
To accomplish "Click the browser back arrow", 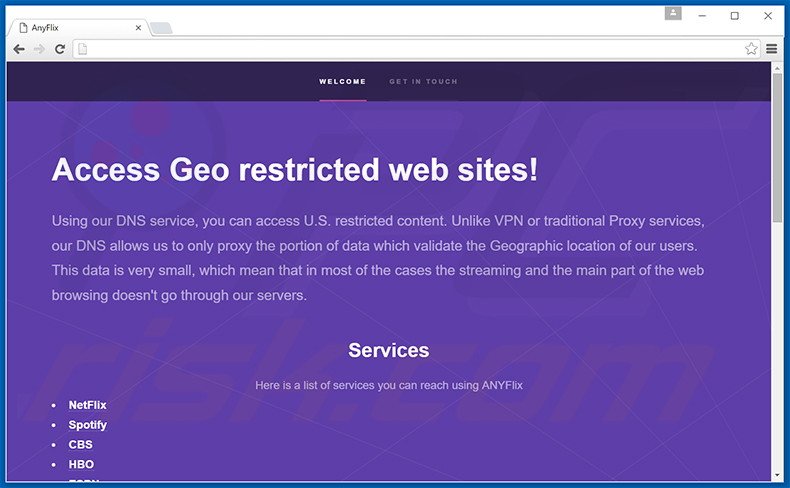I will click(18, 48).
